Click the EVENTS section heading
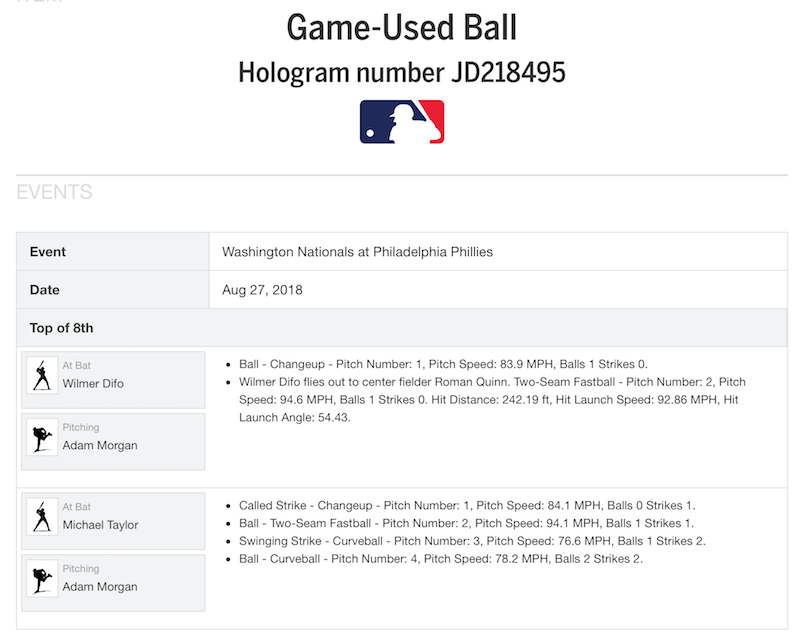800x644 pixels. click(x=54, y=192)
